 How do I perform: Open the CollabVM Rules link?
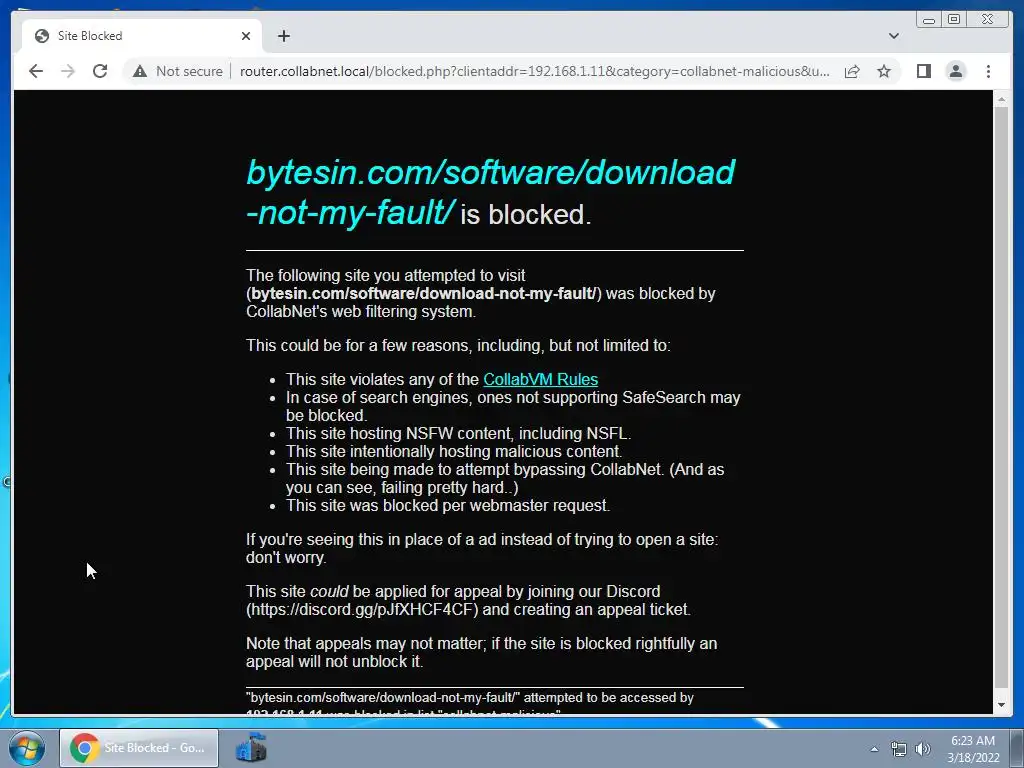(x=540, y=379)
